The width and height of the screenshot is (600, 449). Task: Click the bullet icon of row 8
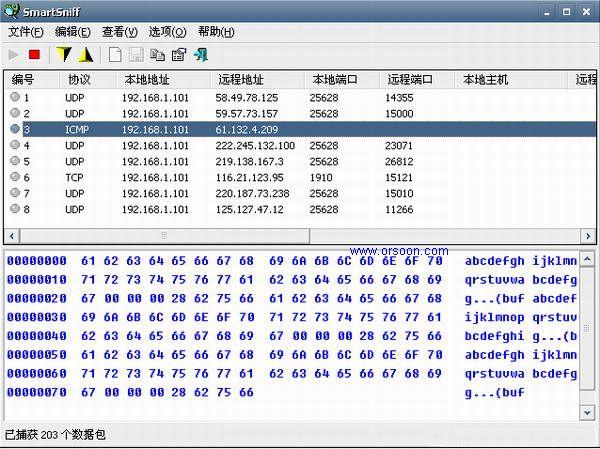point(15,209)
